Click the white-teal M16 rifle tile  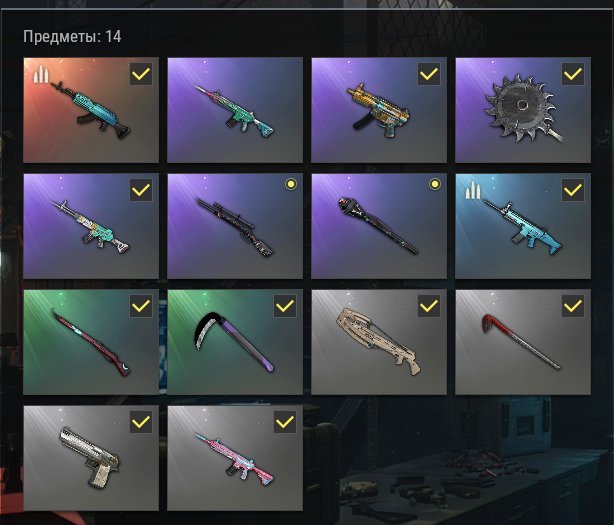point(91,226)
